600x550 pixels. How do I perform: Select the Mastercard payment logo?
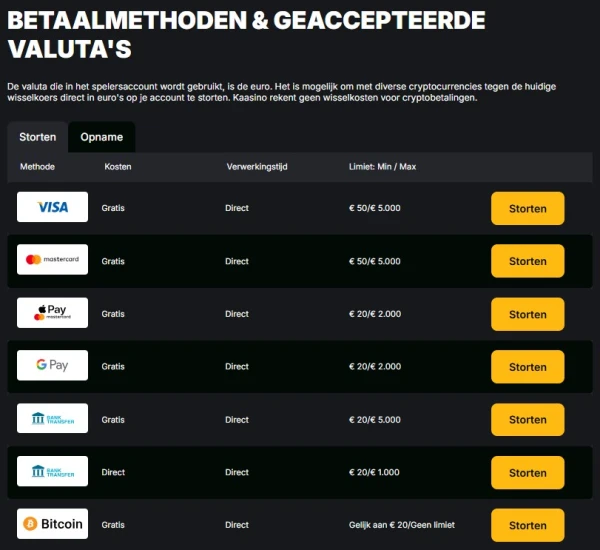coord(52,261)
